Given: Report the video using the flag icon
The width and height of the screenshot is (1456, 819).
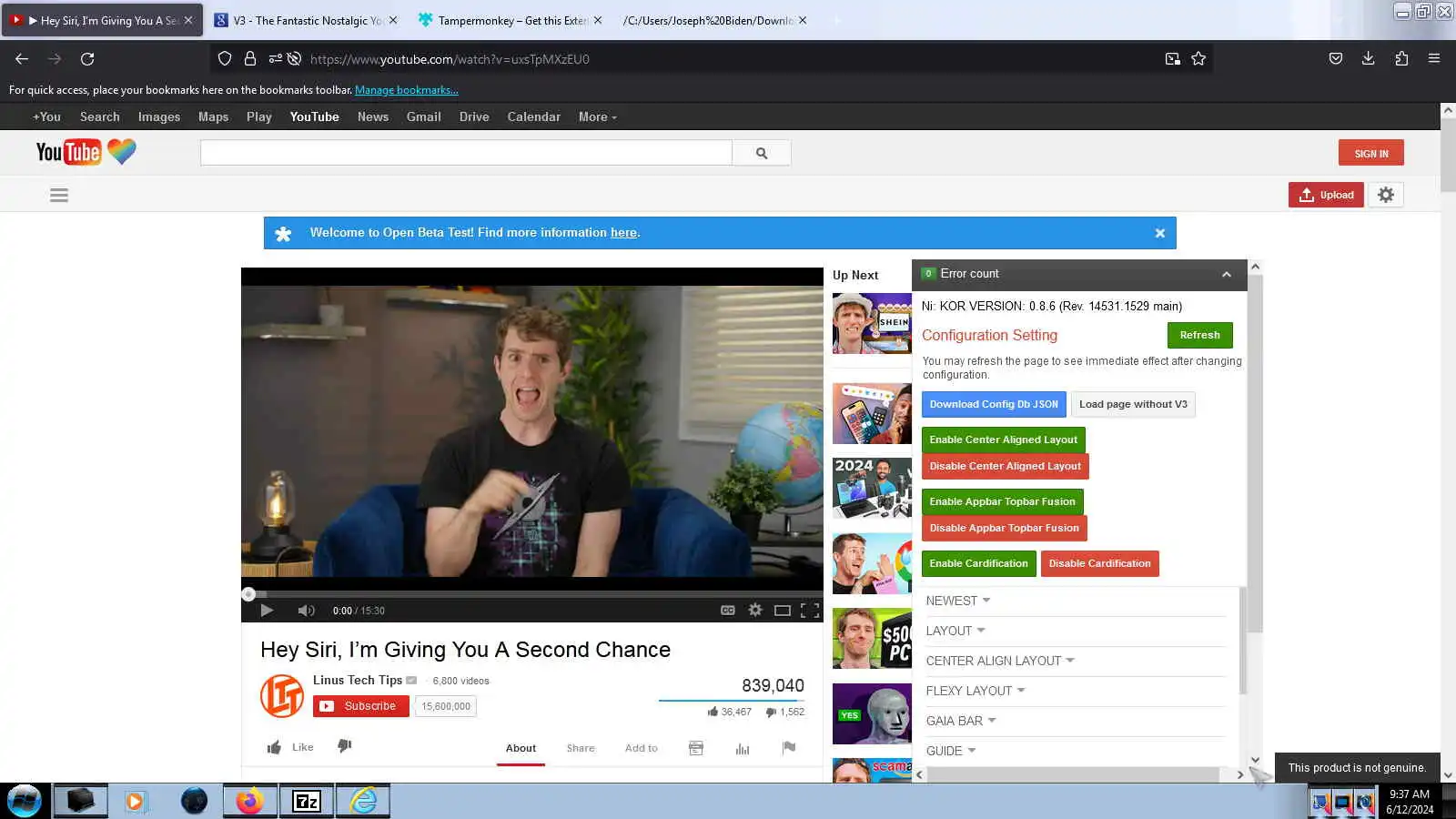Looking at the screenshot, I should [789, 748].
